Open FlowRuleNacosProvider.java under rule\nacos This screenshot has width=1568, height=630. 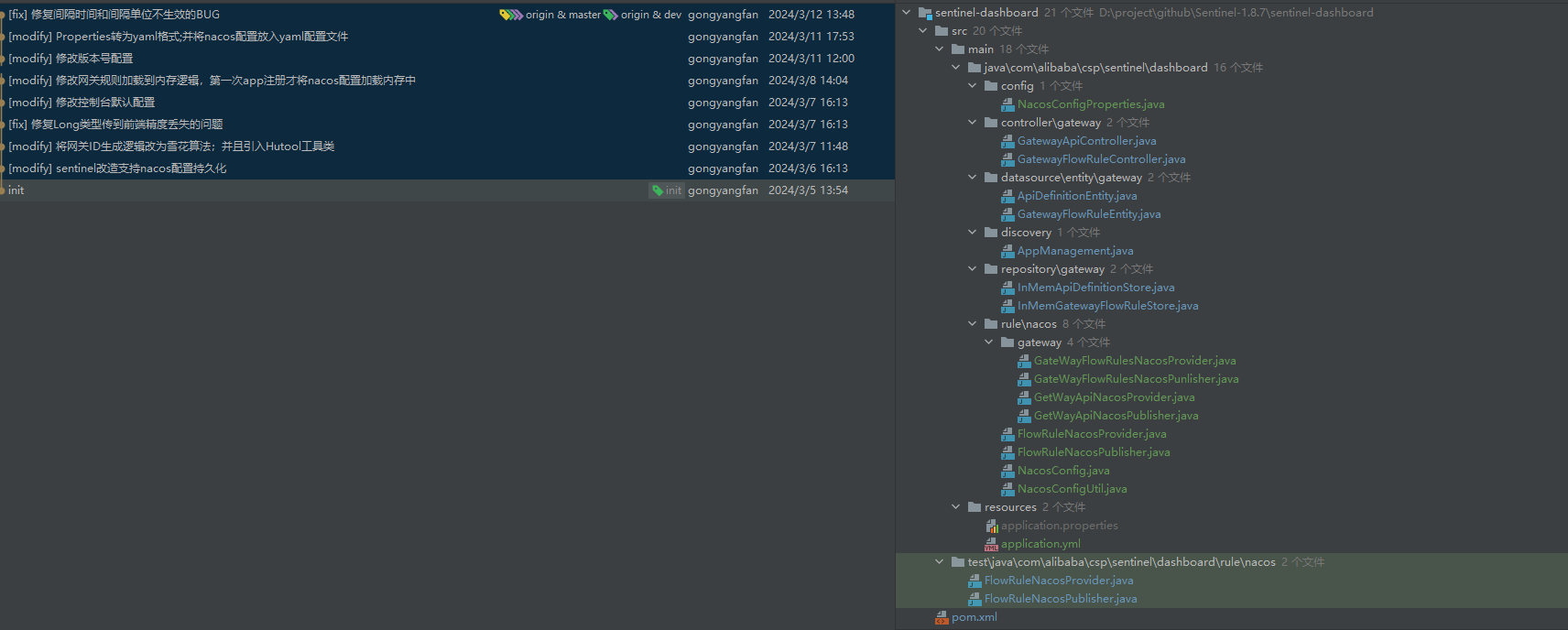pyautogui.click(x=1092, y=434)
